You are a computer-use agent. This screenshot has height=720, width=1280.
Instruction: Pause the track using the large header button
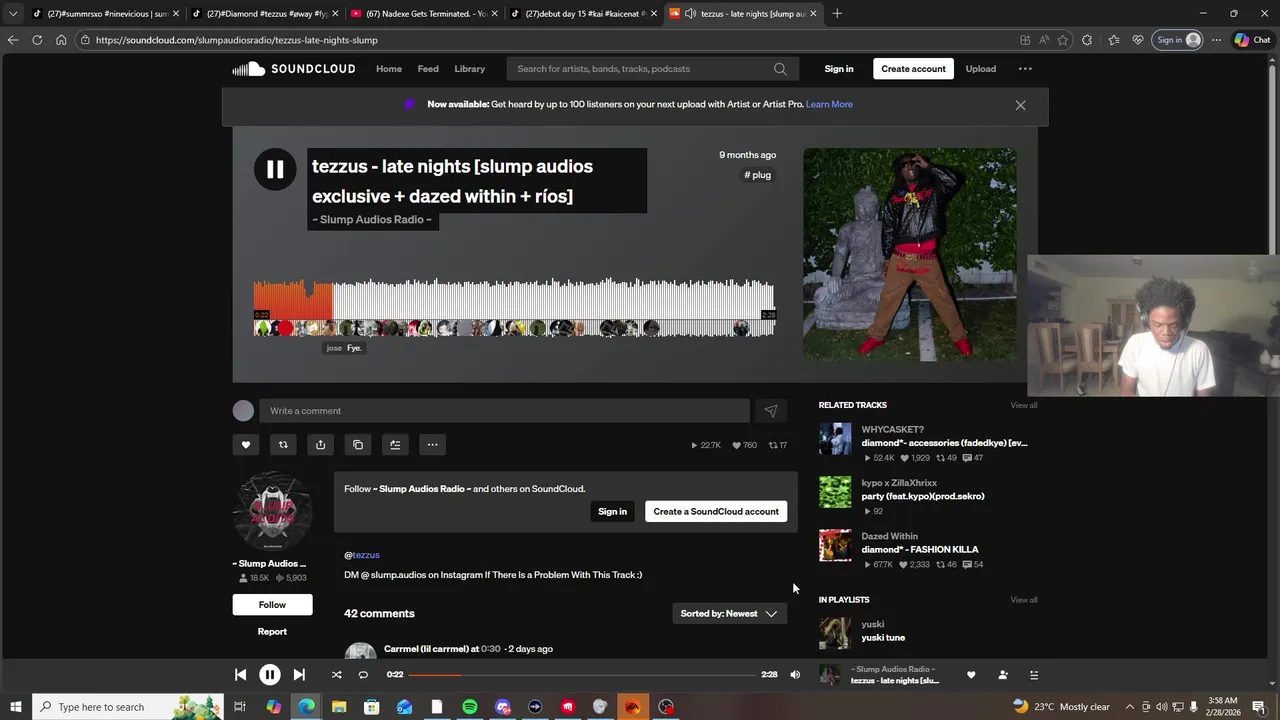point(275,169)
